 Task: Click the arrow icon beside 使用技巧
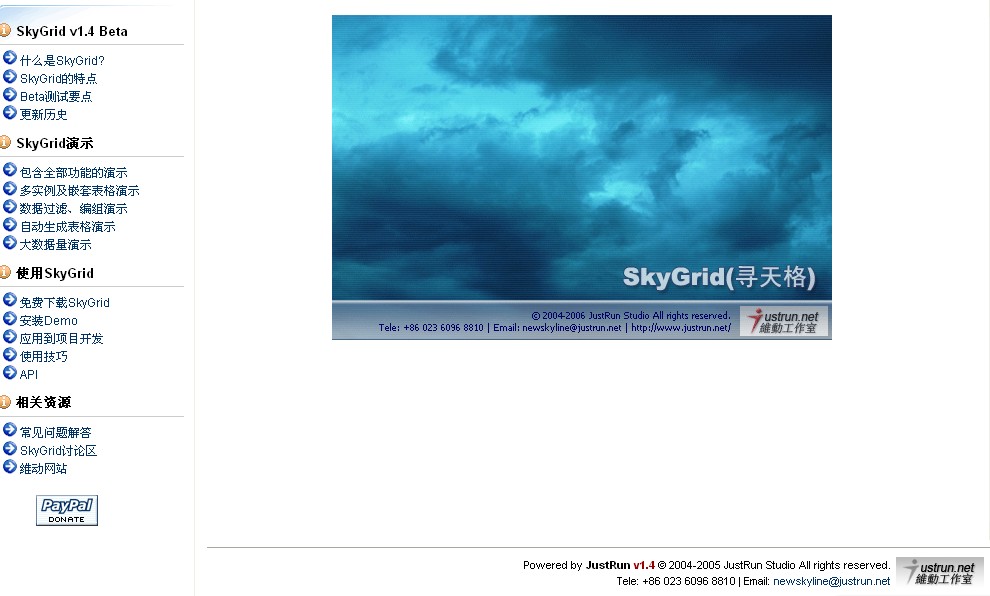[9, 355]
